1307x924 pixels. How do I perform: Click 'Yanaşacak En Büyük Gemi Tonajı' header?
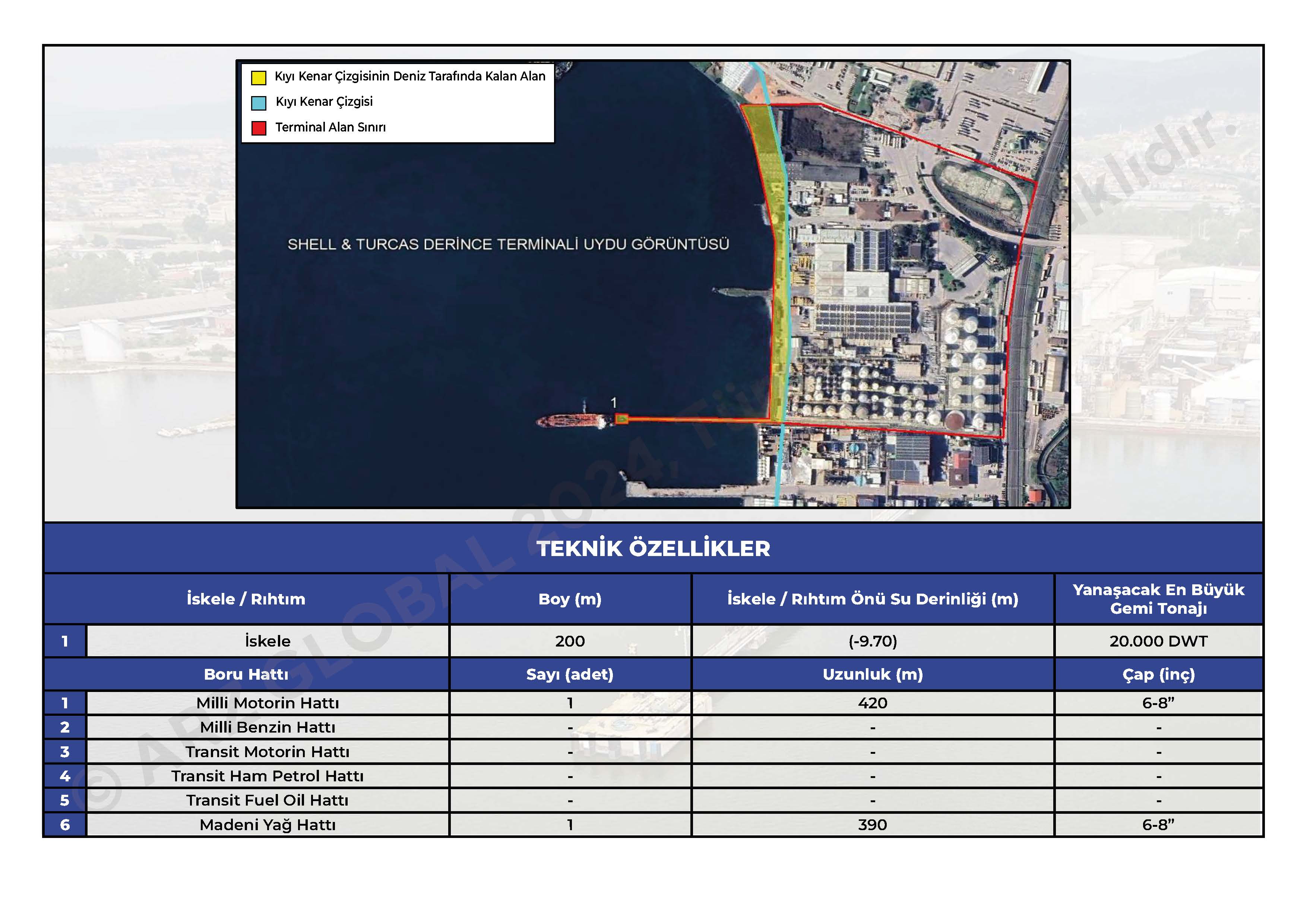(1158, 598)
